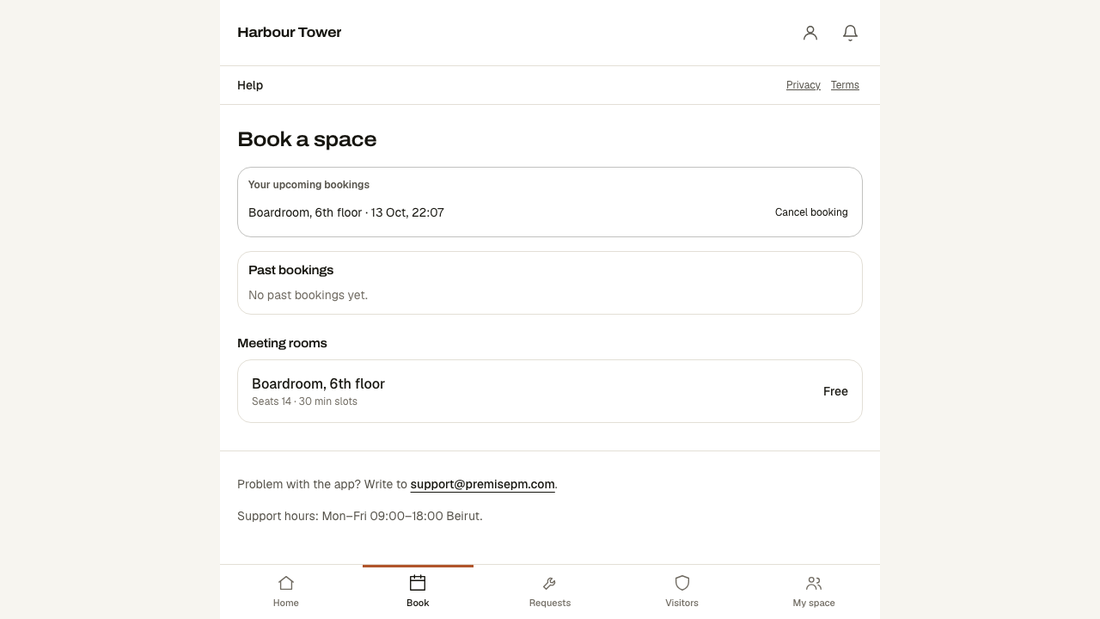
Task: Open the Terms link
Action: click(x=845, y=85)
